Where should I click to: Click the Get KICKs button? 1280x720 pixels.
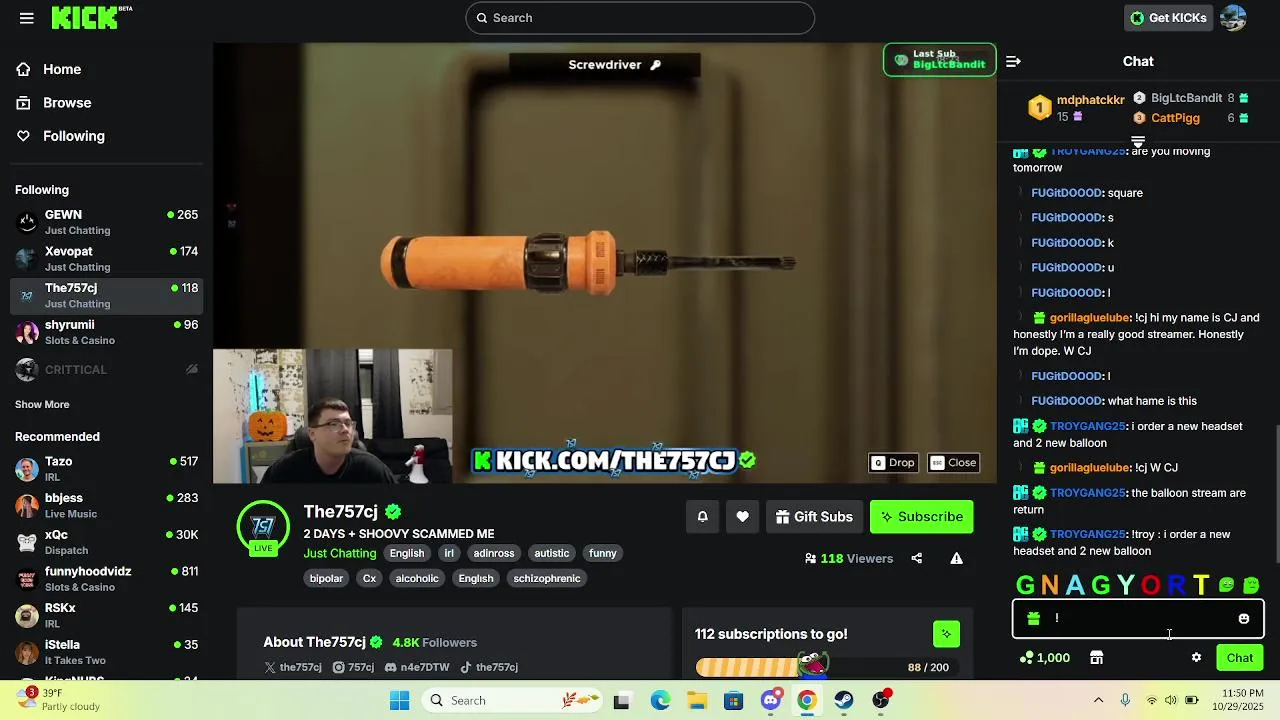pyautogui.click(x=1167, y=18)
